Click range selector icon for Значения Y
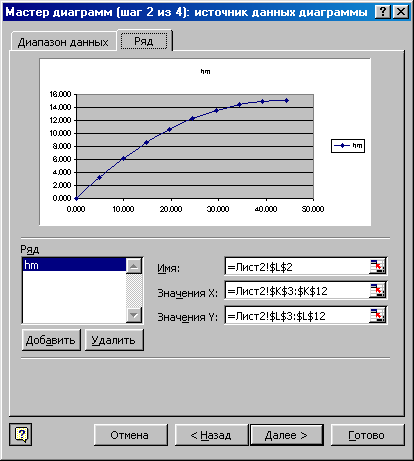Viewport: 414px width, 461px height. (377, 315)
